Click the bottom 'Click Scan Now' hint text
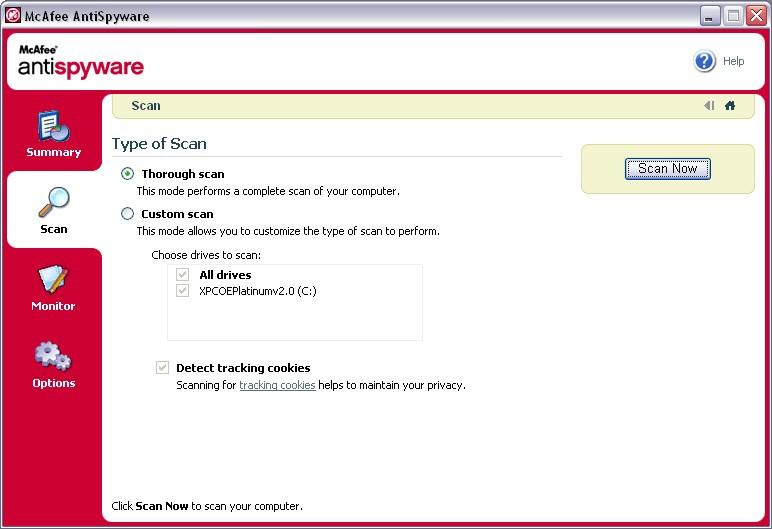Image resolution: width=772 pixels, height=529 pixels. click(207, 506)
